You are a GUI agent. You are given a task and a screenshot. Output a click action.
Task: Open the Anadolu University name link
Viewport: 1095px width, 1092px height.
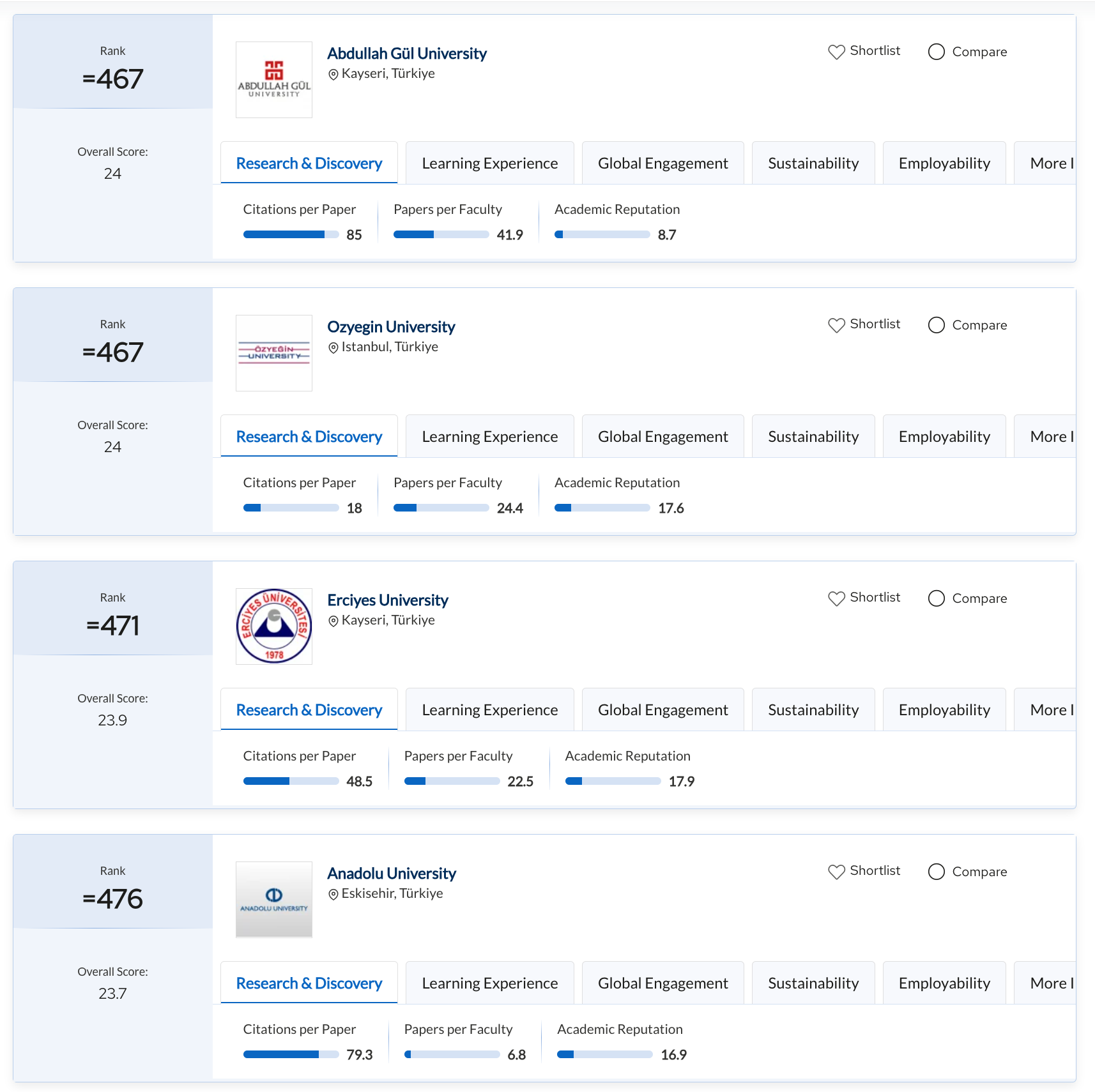(392, 874)
